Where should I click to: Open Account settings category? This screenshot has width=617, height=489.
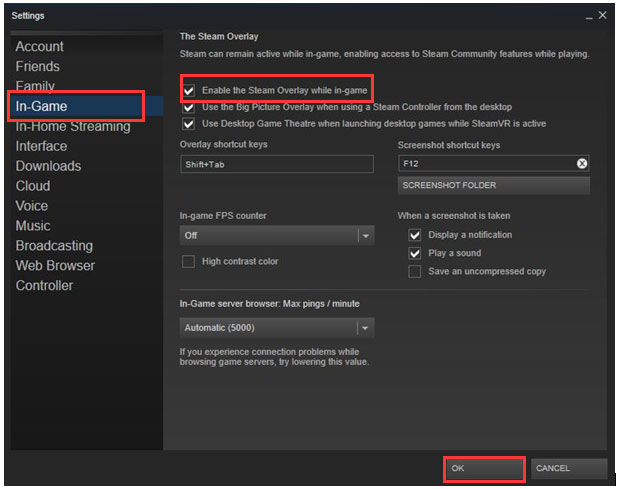click(x=39, y=46)
